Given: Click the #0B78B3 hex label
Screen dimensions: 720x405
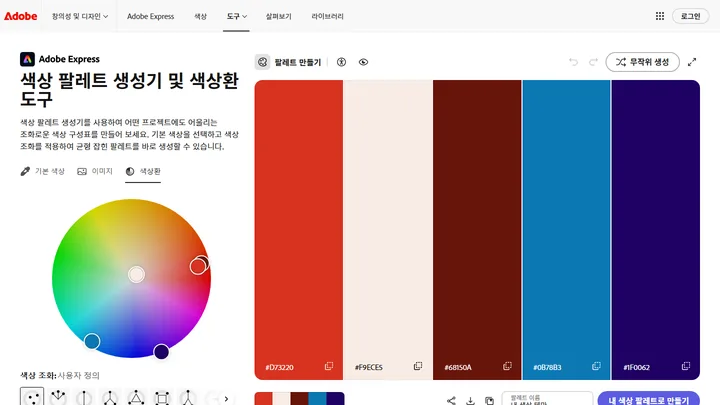Looking at the screenshot, I should click(547, 367).
